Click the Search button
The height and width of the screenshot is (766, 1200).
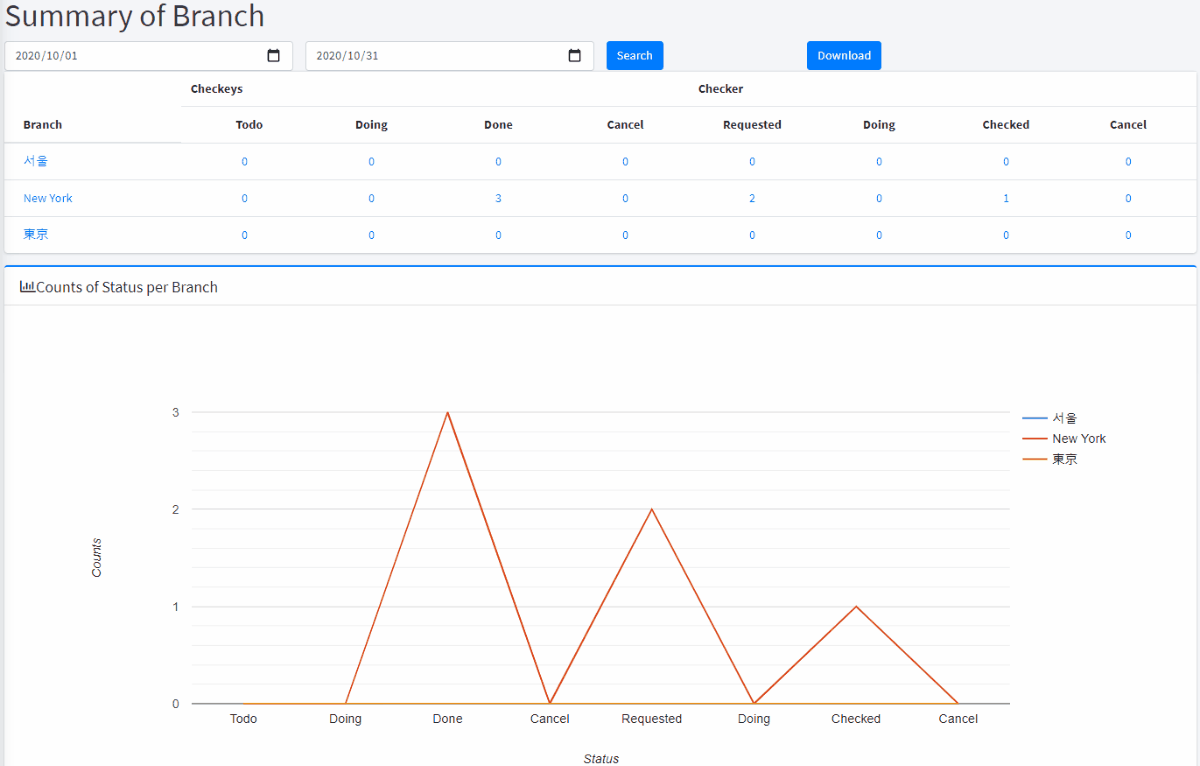[634, 56]
